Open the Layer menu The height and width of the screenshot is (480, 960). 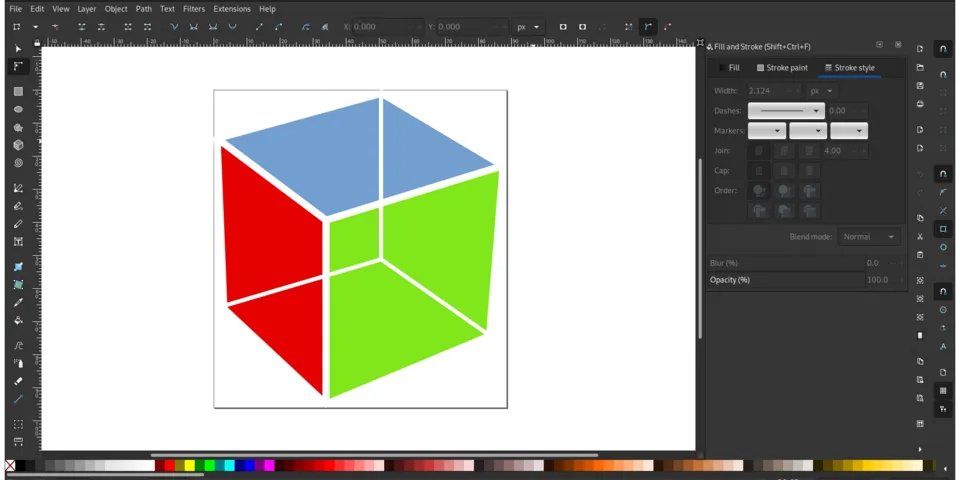point(87,9)
